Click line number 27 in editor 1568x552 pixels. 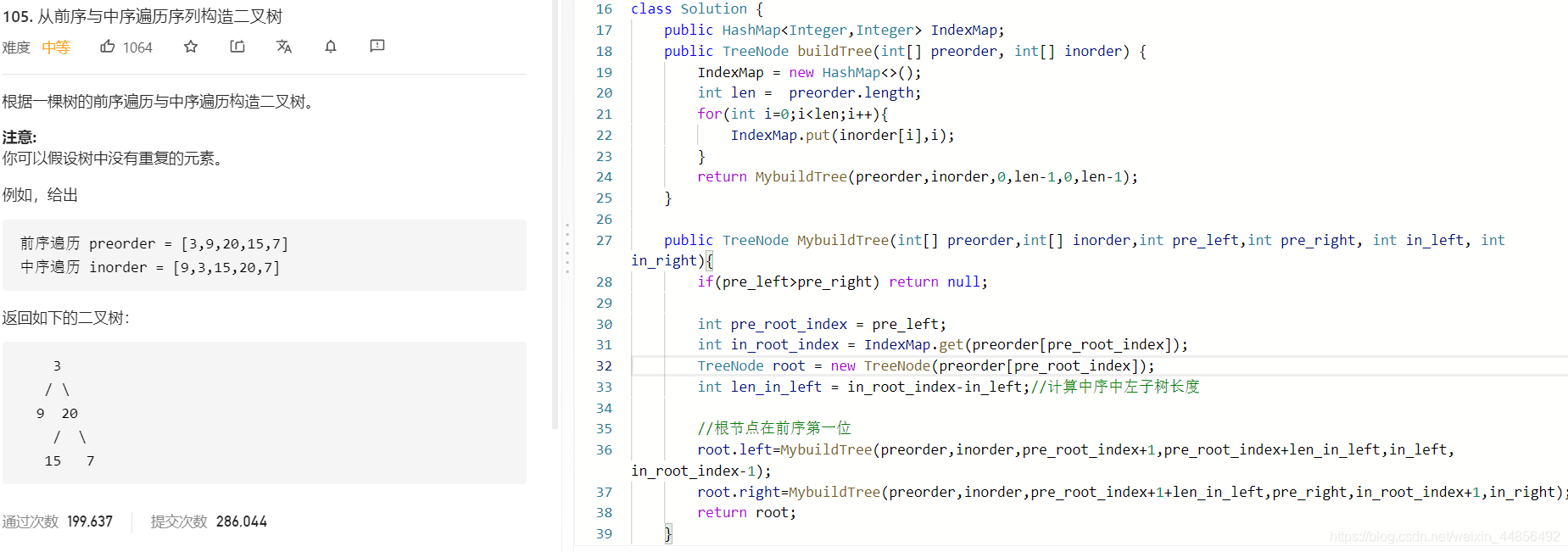(x=604, y=240)
